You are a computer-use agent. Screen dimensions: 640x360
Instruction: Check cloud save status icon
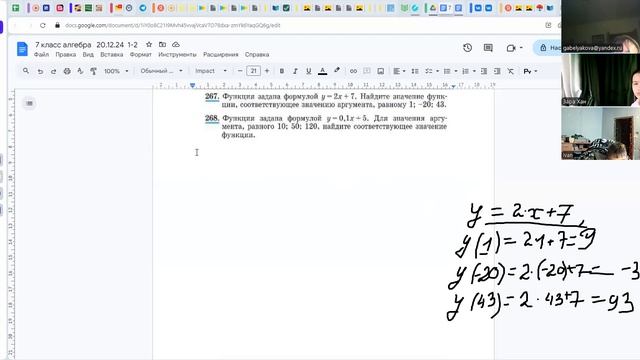[x=176, y=44]
